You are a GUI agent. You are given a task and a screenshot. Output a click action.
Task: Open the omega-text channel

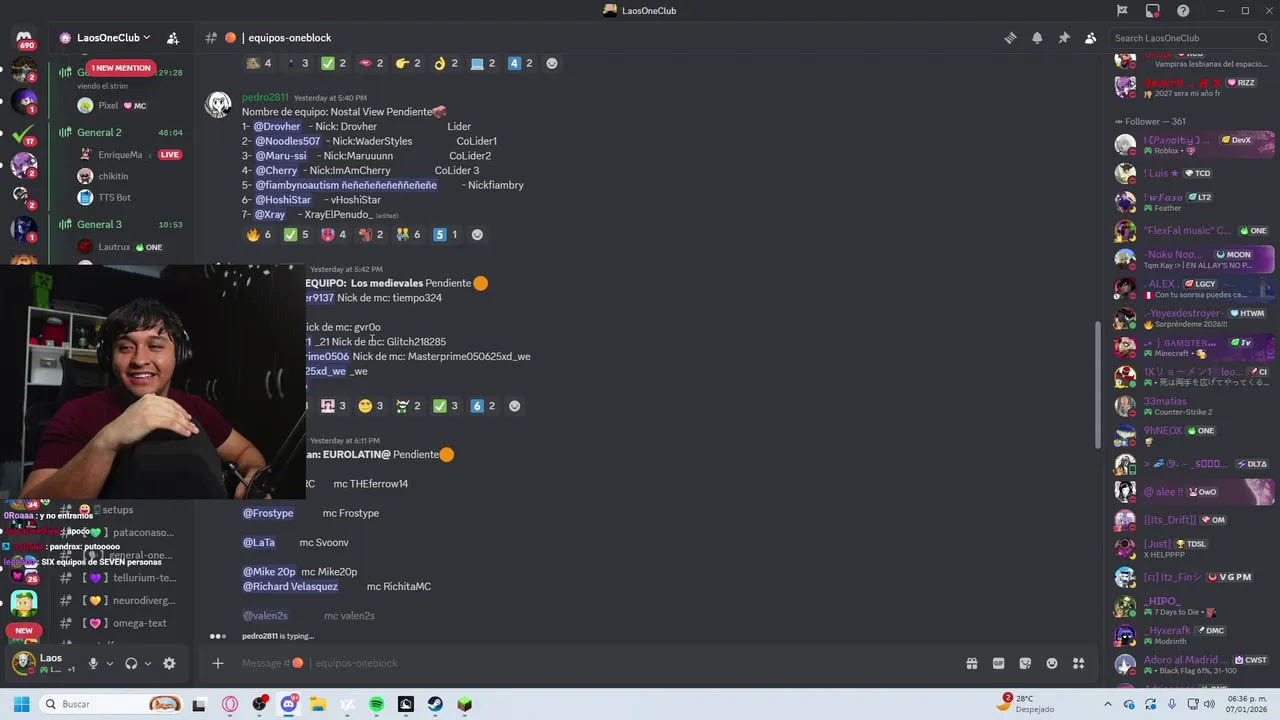120,623
